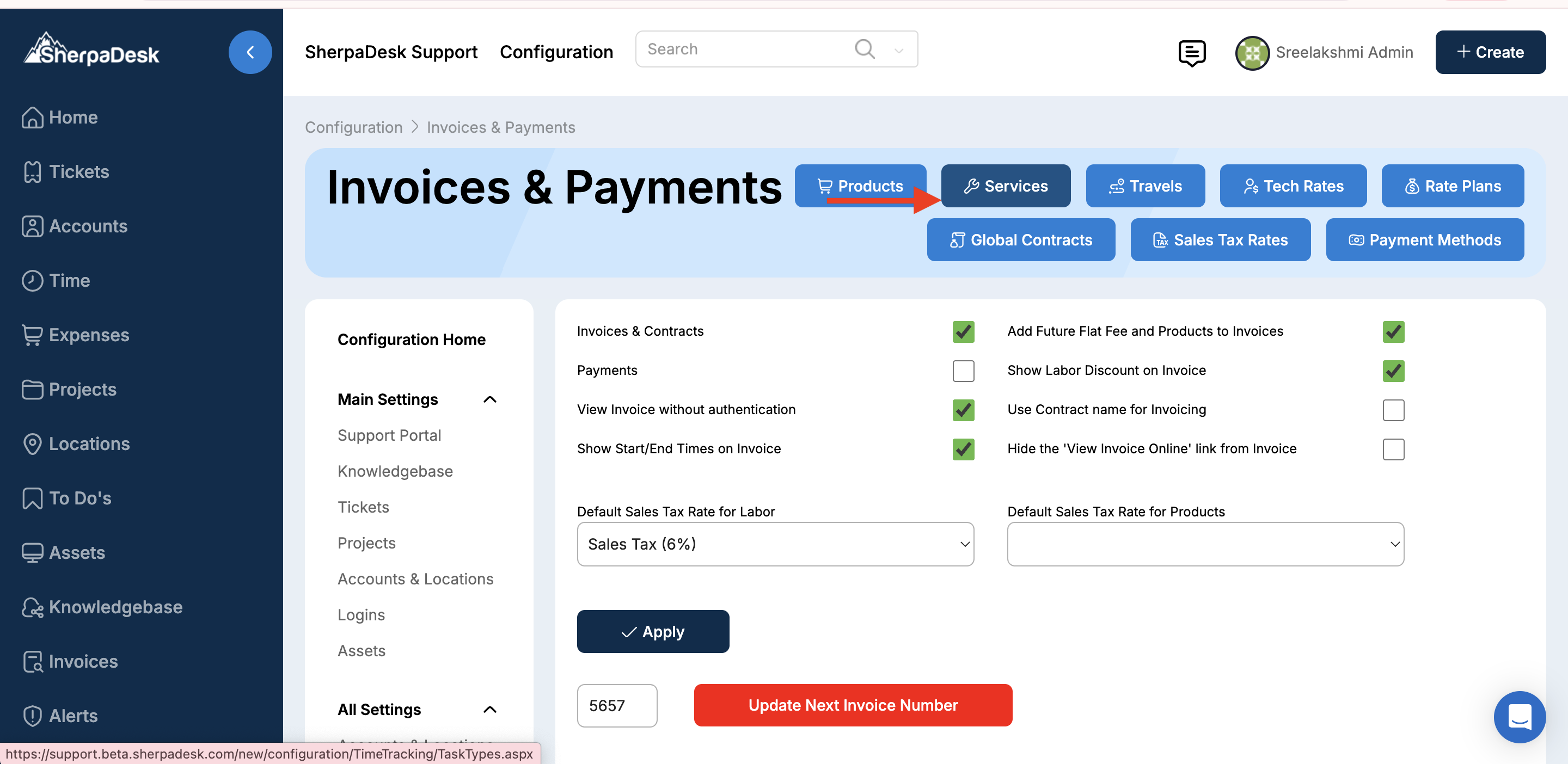The width and height of the screenshot is (1568, 764).
Task: Check Use Contract name for Invoicing
Action: tap(1393, 410)
